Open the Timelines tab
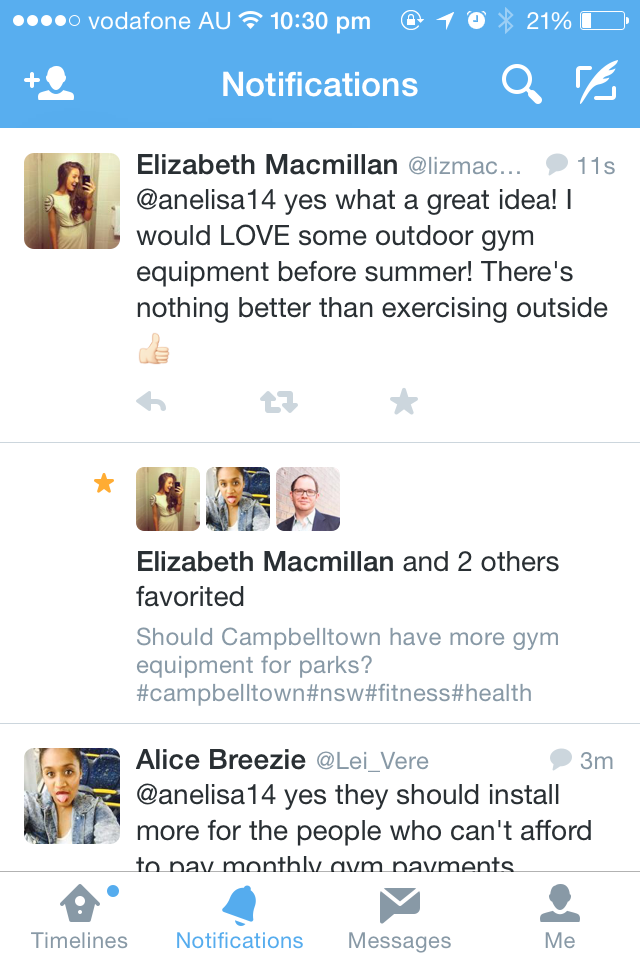 click(x=80, y=918)
